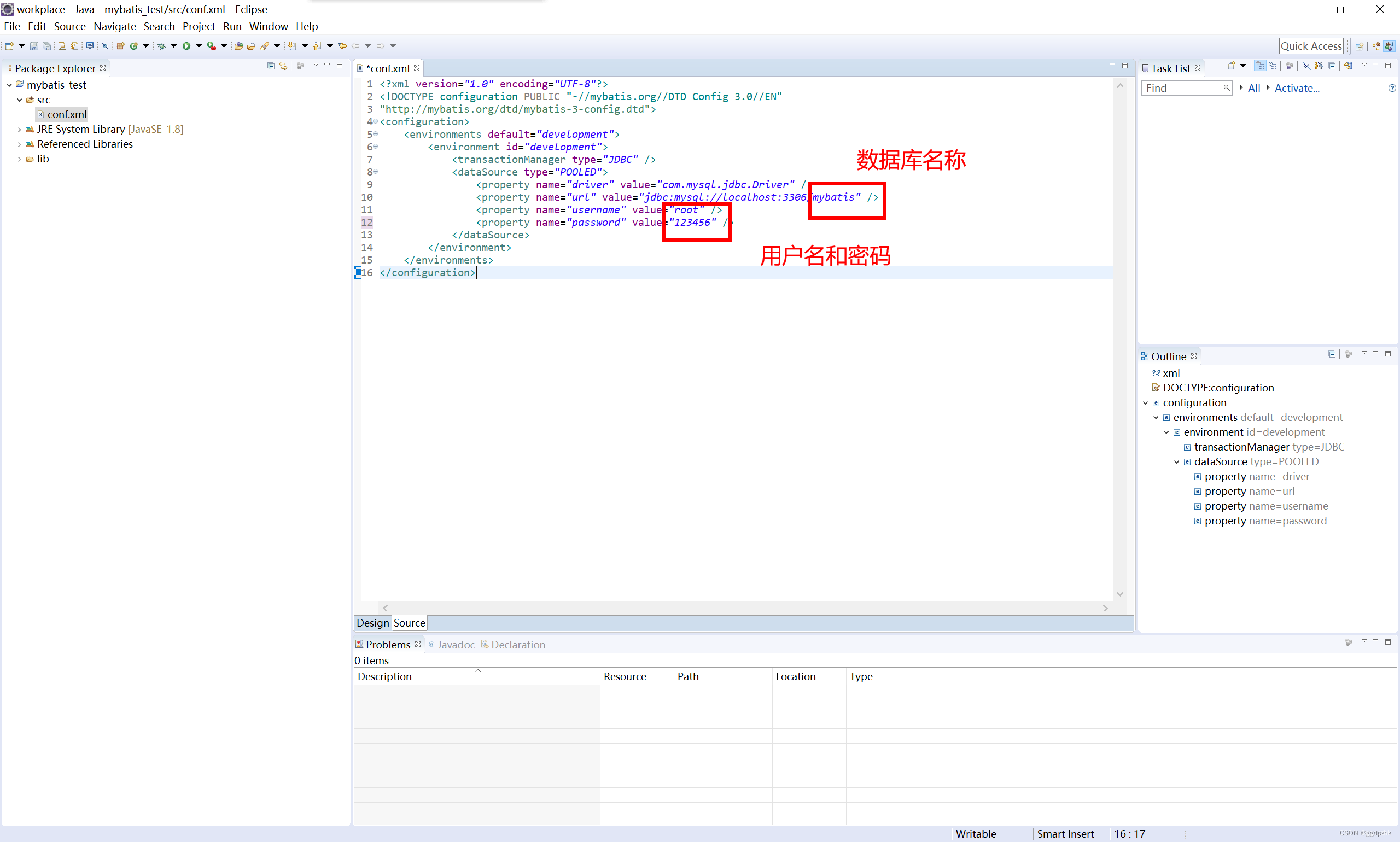This screenshot has height=842, width=1400.
Task: Expand the Referenced Libraries node
Action: pyautogui.click(x=19, y=144)
